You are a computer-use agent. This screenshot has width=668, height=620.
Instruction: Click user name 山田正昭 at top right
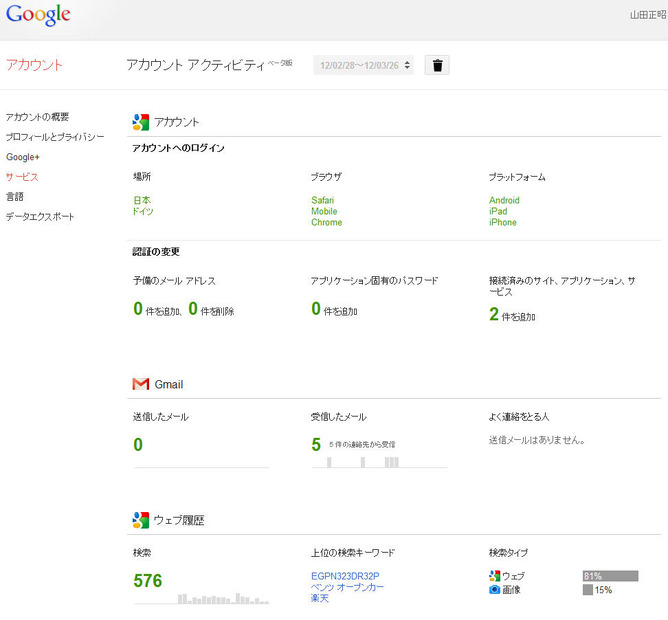click(x=648, y=15)
